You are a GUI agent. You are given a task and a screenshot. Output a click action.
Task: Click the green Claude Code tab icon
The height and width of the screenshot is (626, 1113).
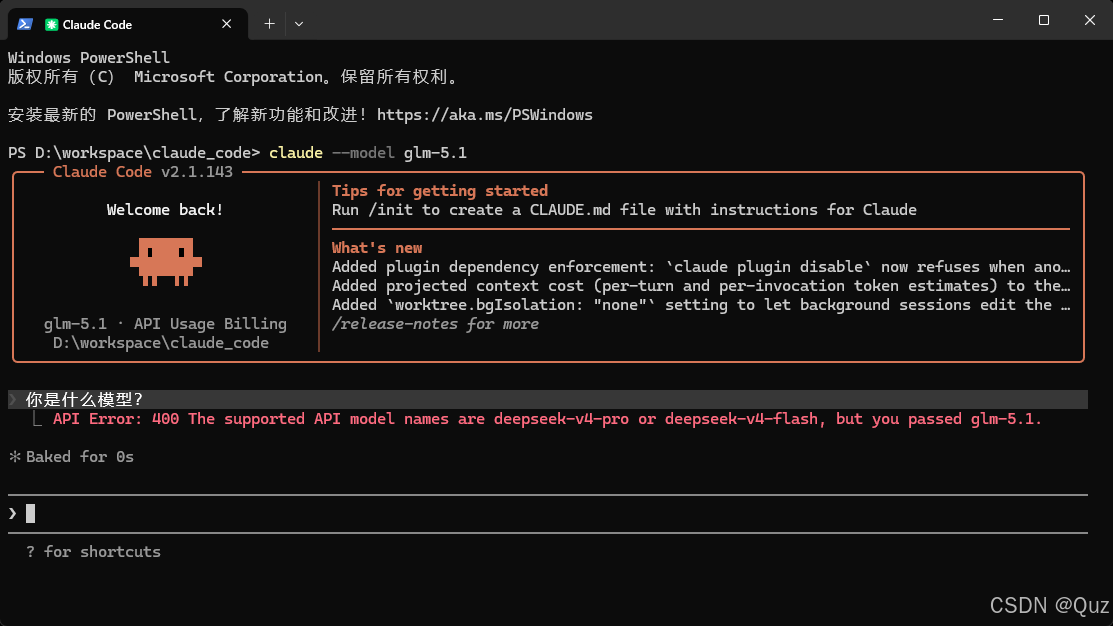[x=51, y=24]
